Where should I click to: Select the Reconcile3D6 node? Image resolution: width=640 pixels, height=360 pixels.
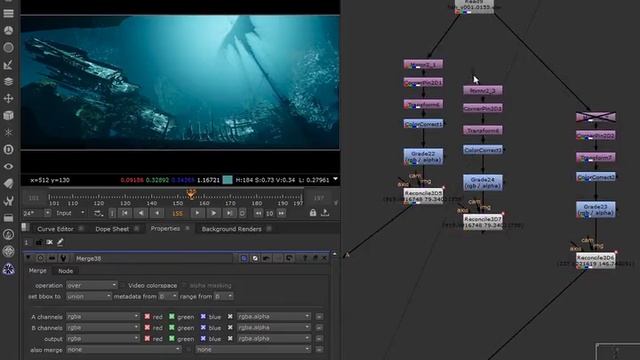click(596, 261)
